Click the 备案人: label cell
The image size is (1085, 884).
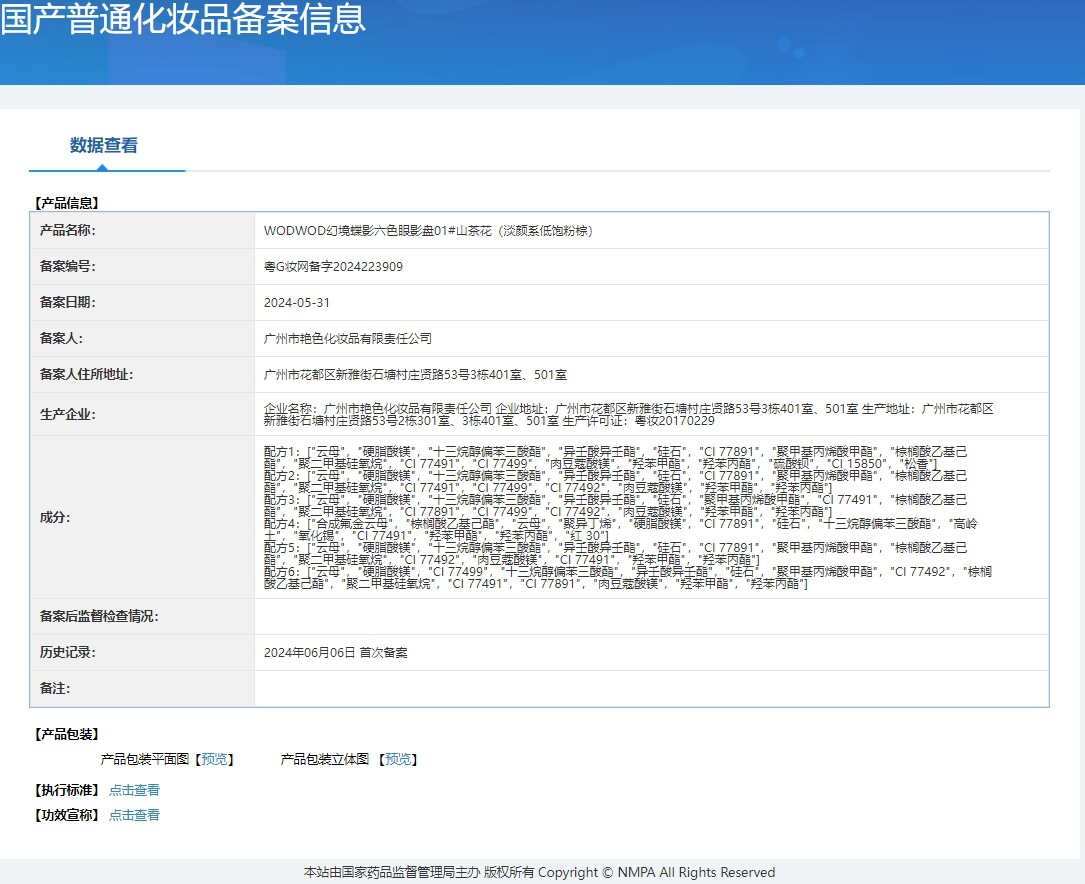pos(142,338)
